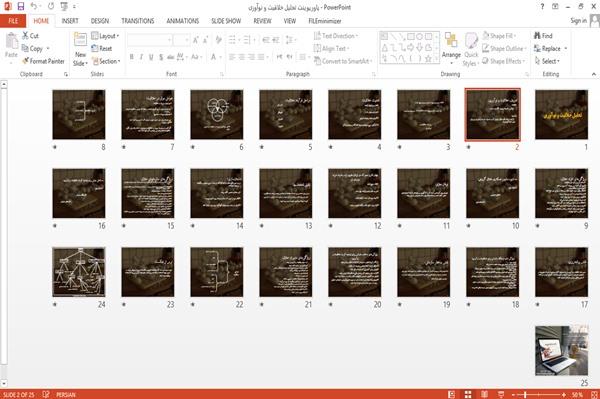Click the Copy button
600x399 pixels.
(32, 49)
